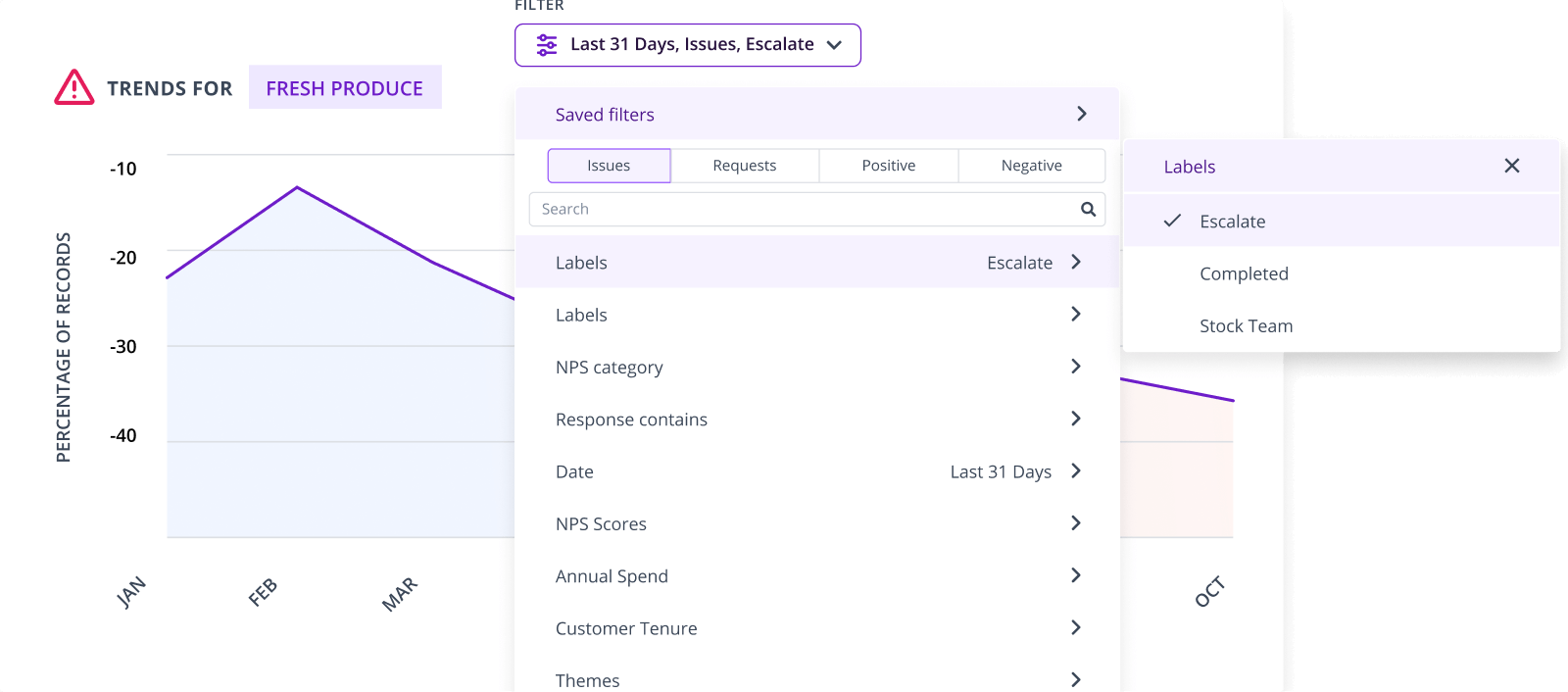Select the Completed label option
This screenshot has height=692, width=1568.
pyautogui.click(x=1342, y=273)
